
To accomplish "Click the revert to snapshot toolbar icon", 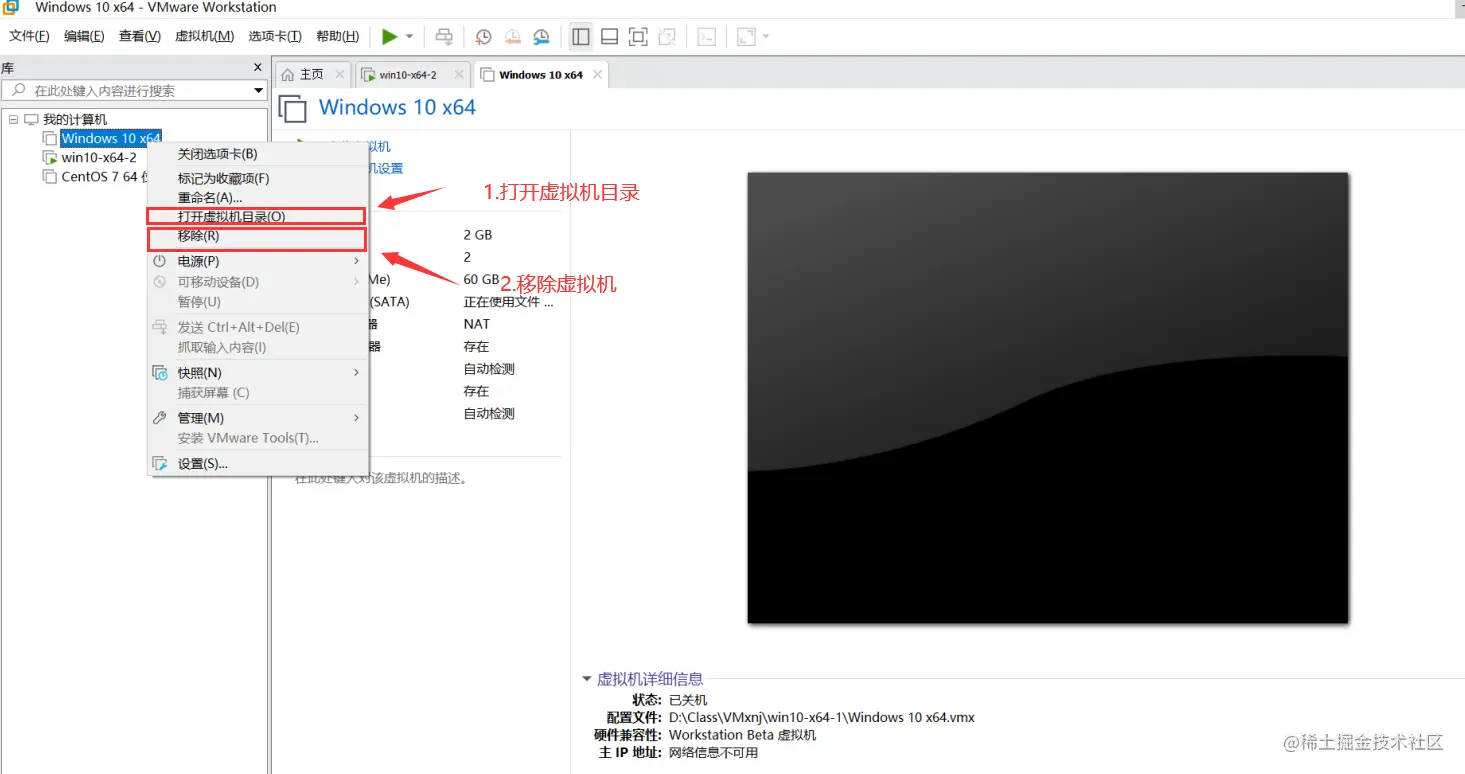I will (x=512, y=37).
